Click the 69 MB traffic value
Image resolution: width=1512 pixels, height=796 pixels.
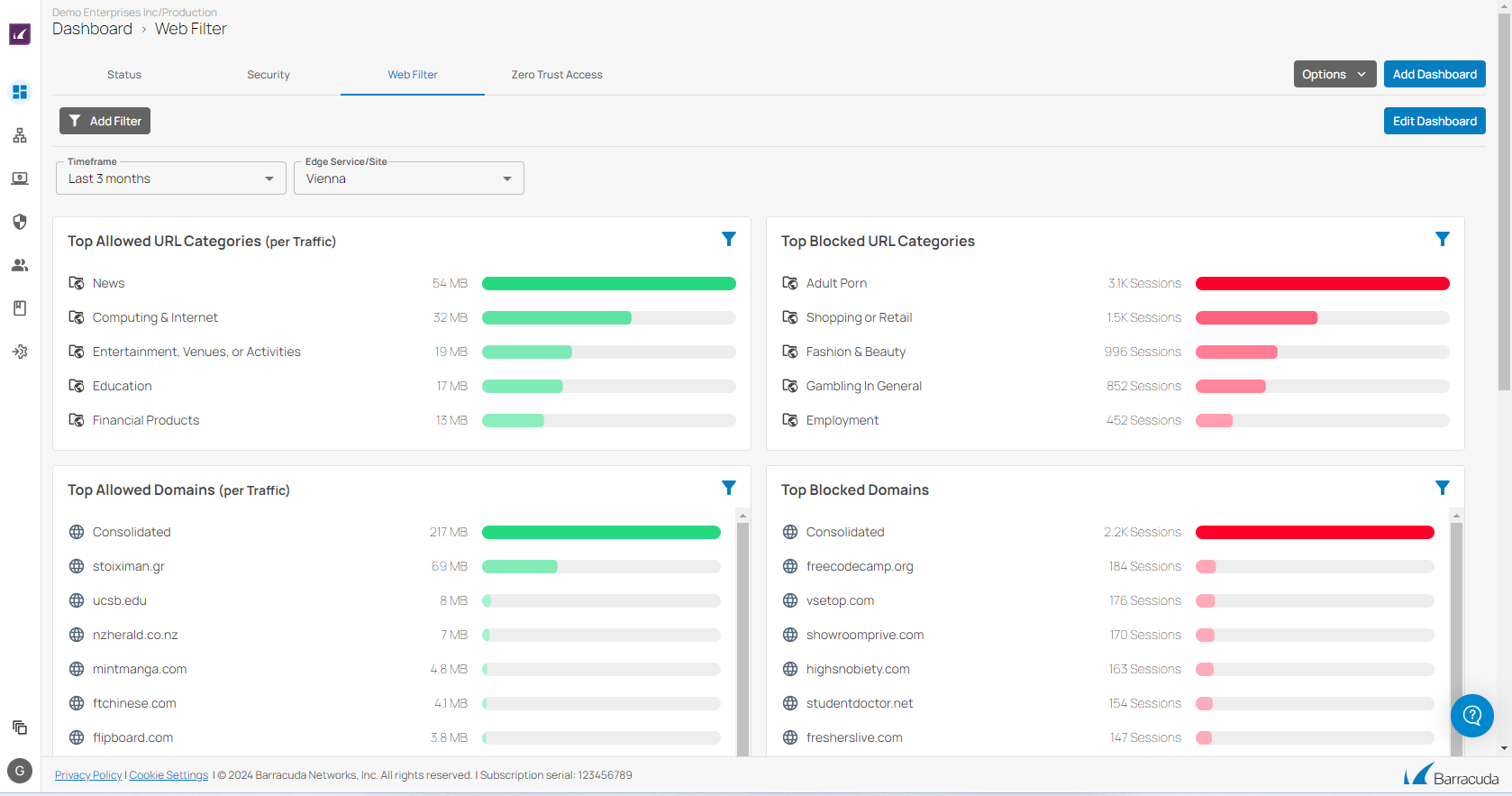pyautogui.click(x=450, y=566)
